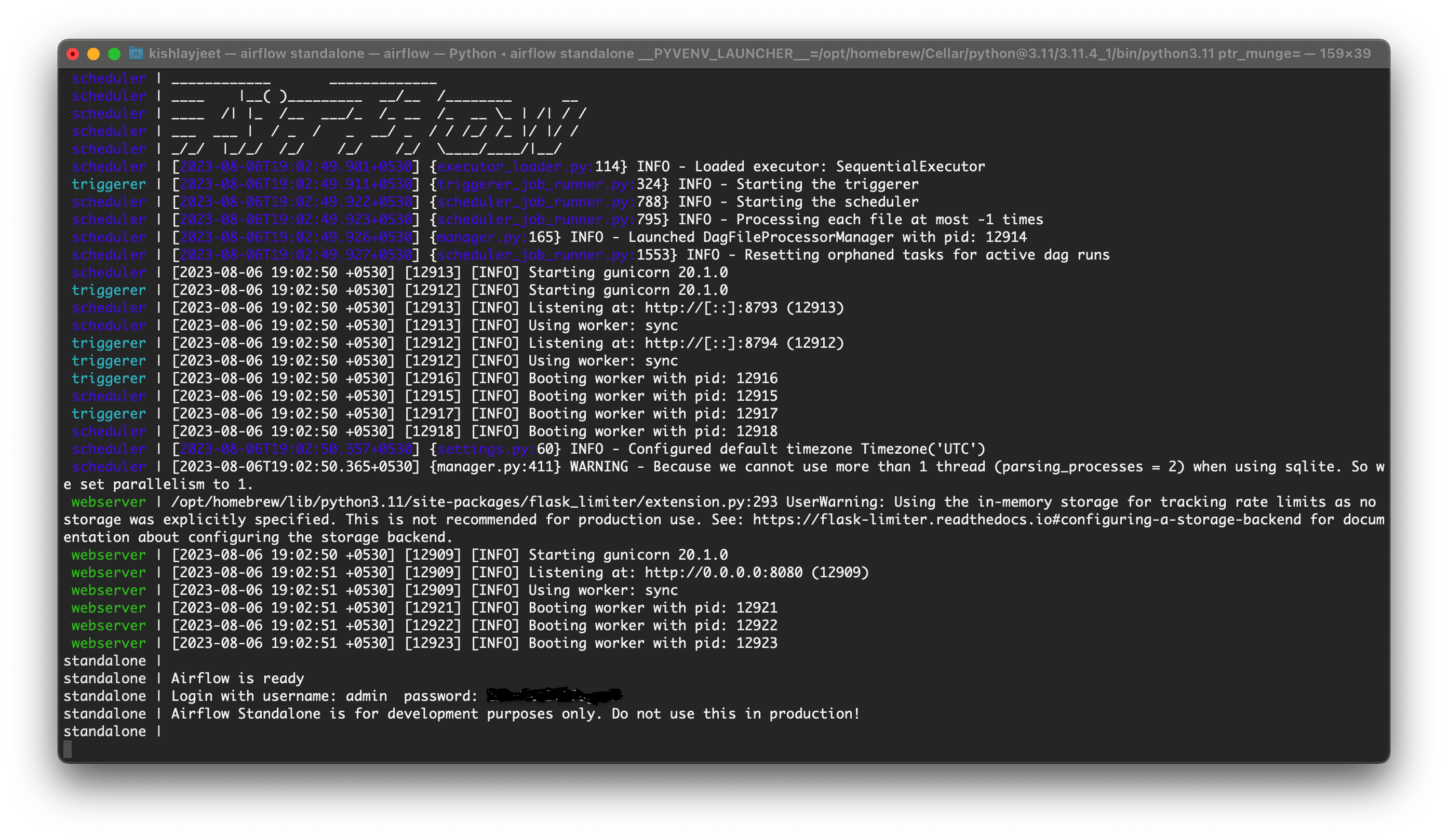Click the flask_limiter extension.py file path
The width and height of the screenshot is (1448, 840).
474,502
